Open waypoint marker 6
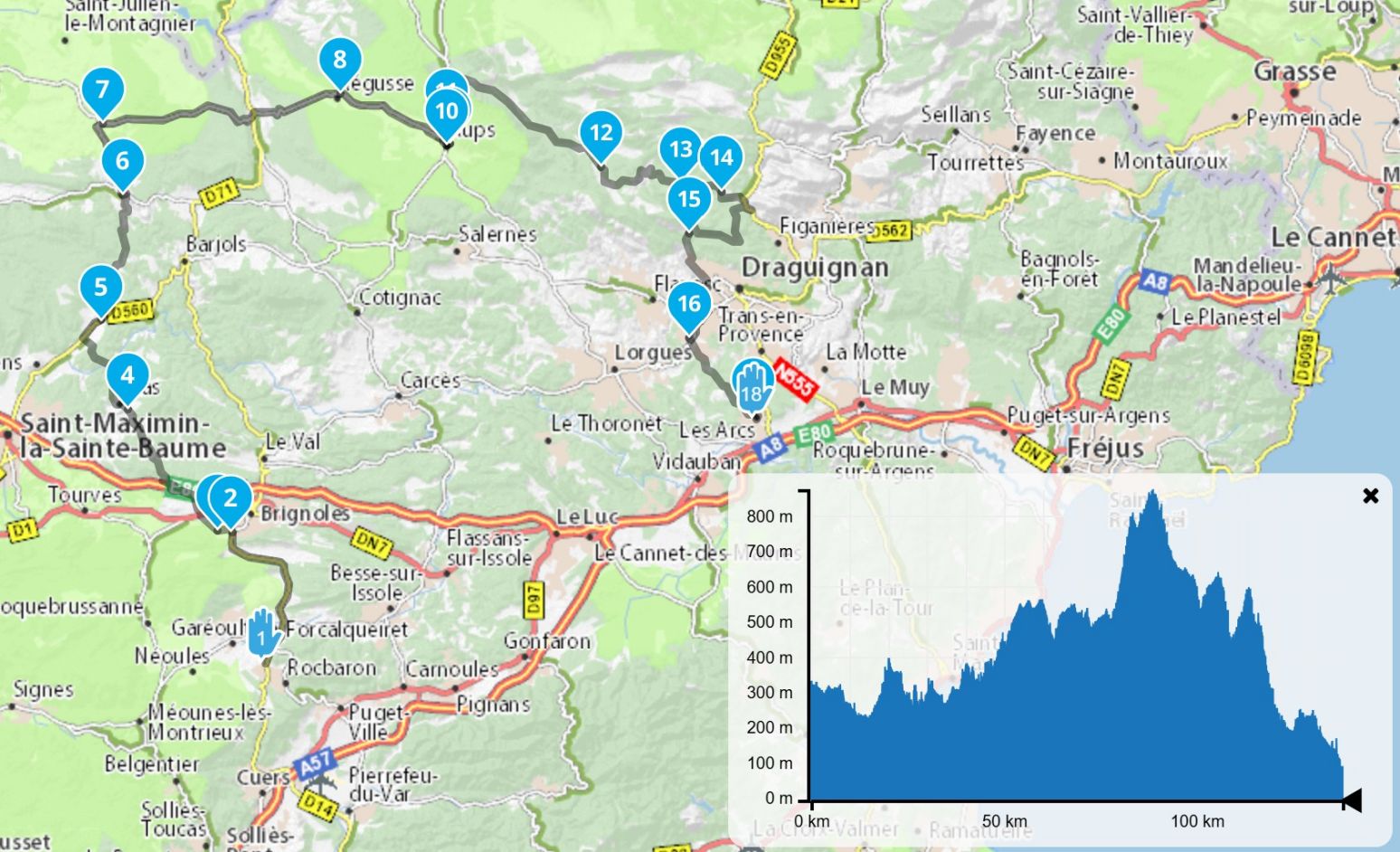The height and width of the screenshot is (852, 1400). point(123,162)
